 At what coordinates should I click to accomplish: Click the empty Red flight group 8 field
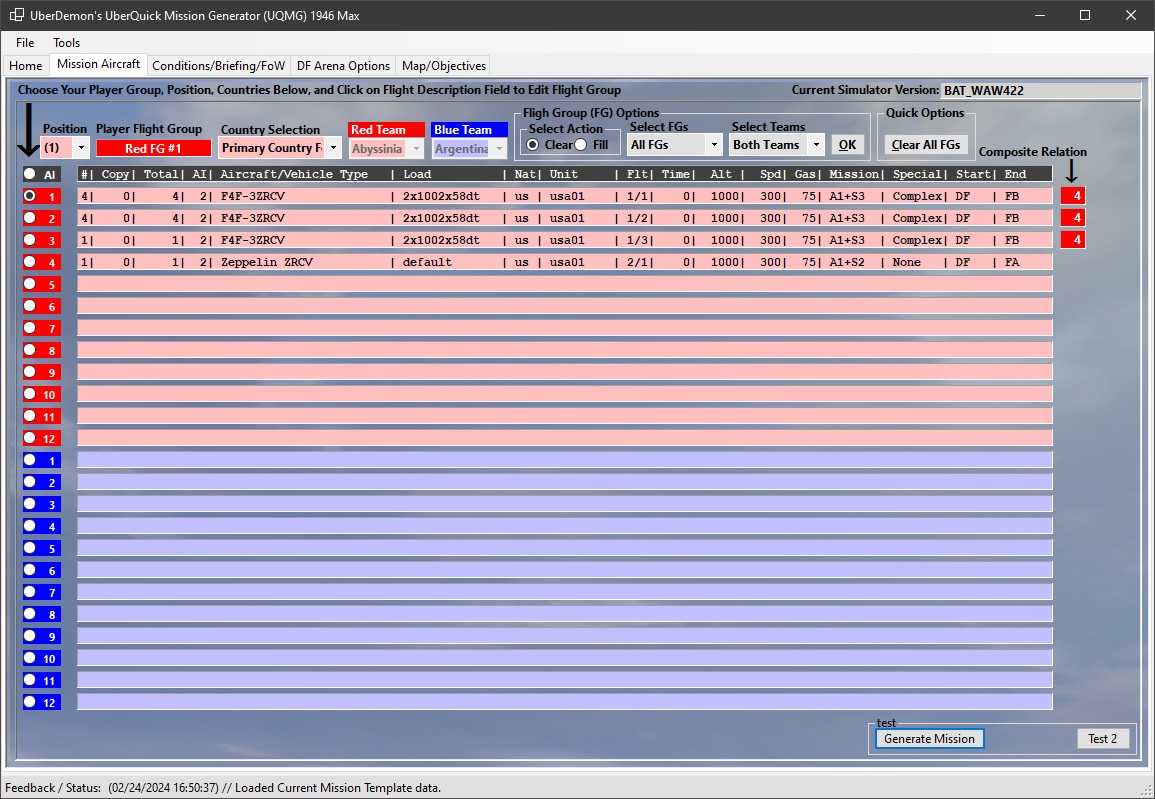pyautogui.click(x=565, y=350)
